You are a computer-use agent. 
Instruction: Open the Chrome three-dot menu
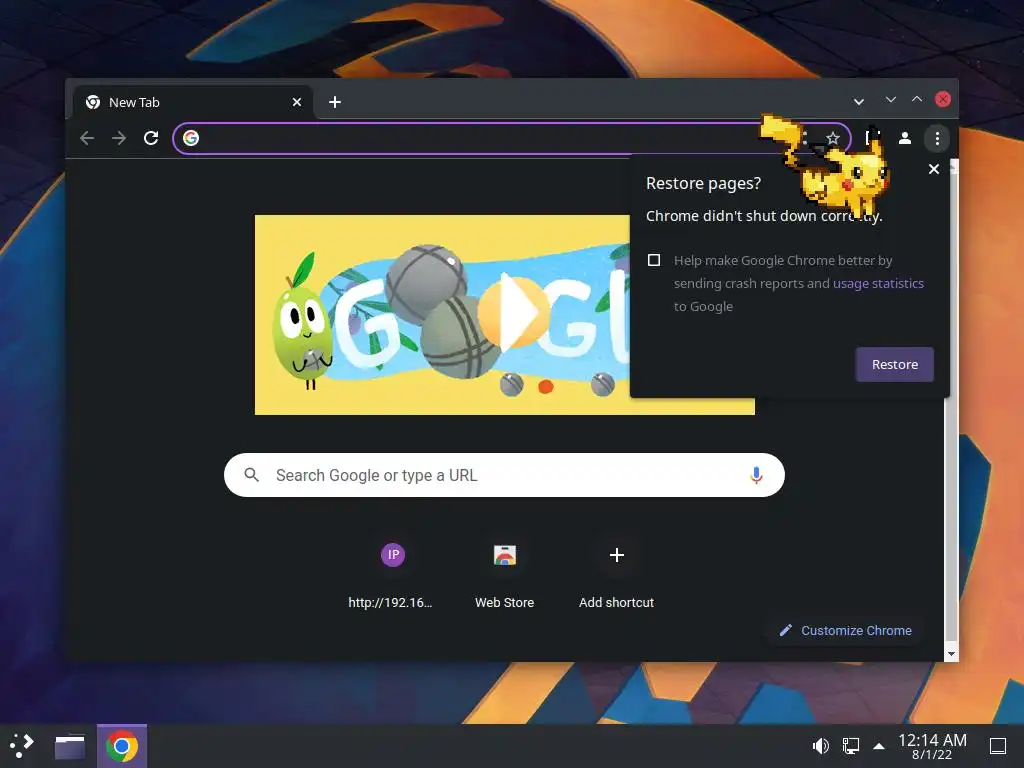click(x=937, y=138)
